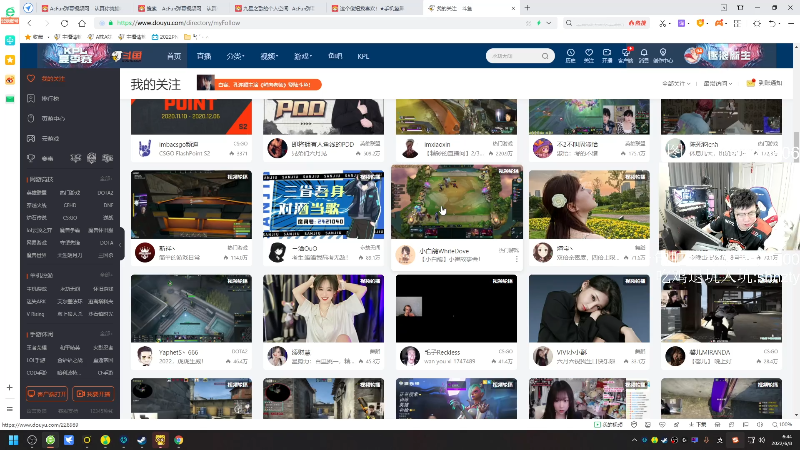This screenshot has width=800, height=450.
Task: Open follows heart icon in header
Action: (589, 55)
